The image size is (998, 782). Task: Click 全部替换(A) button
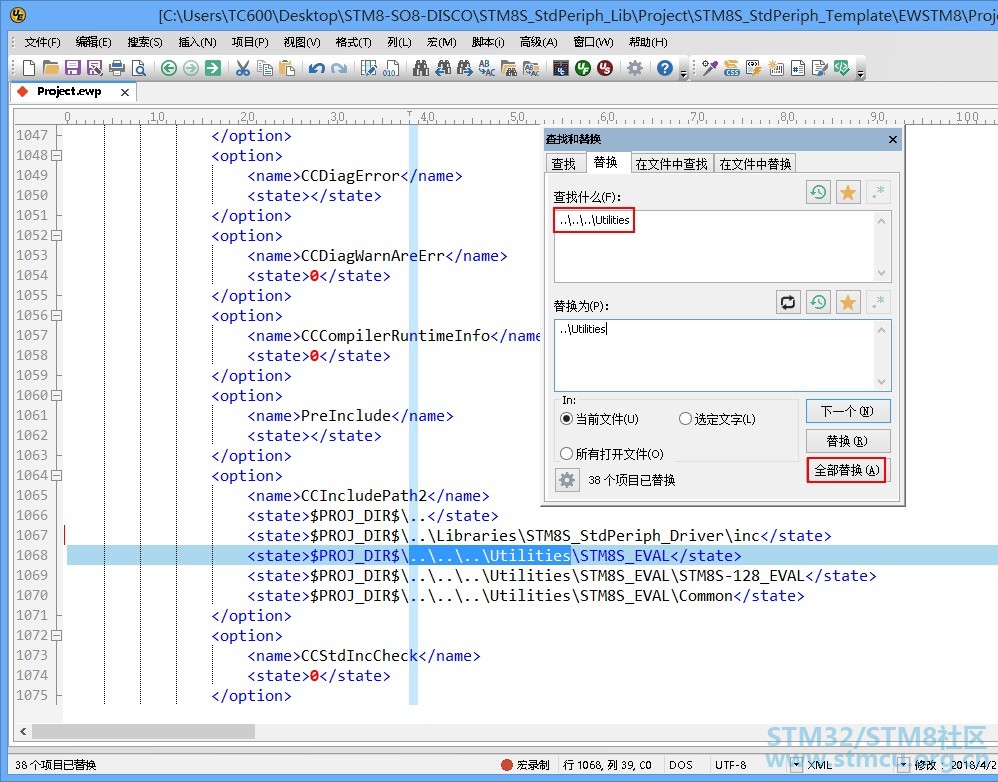pos(847,470)
